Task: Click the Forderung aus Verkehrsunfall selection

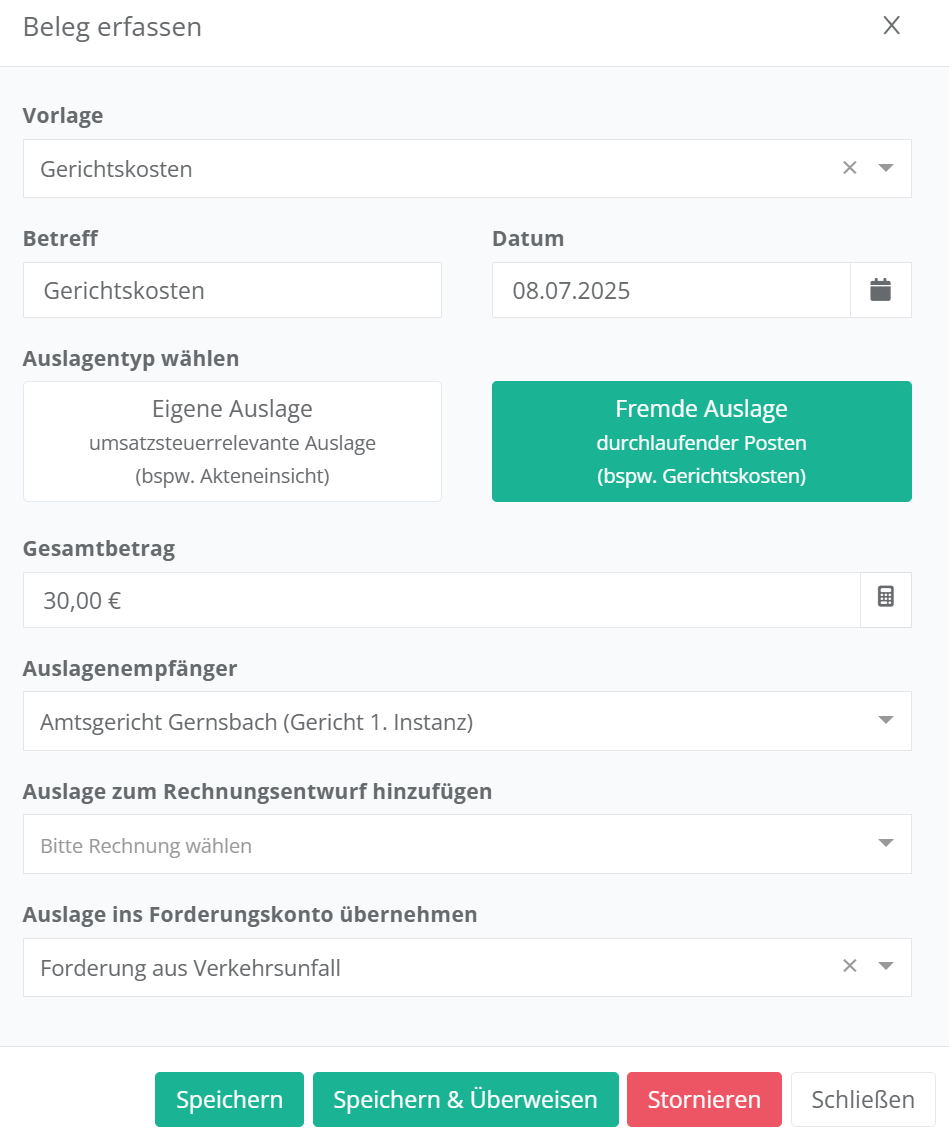Action: (x=191, y=968)
